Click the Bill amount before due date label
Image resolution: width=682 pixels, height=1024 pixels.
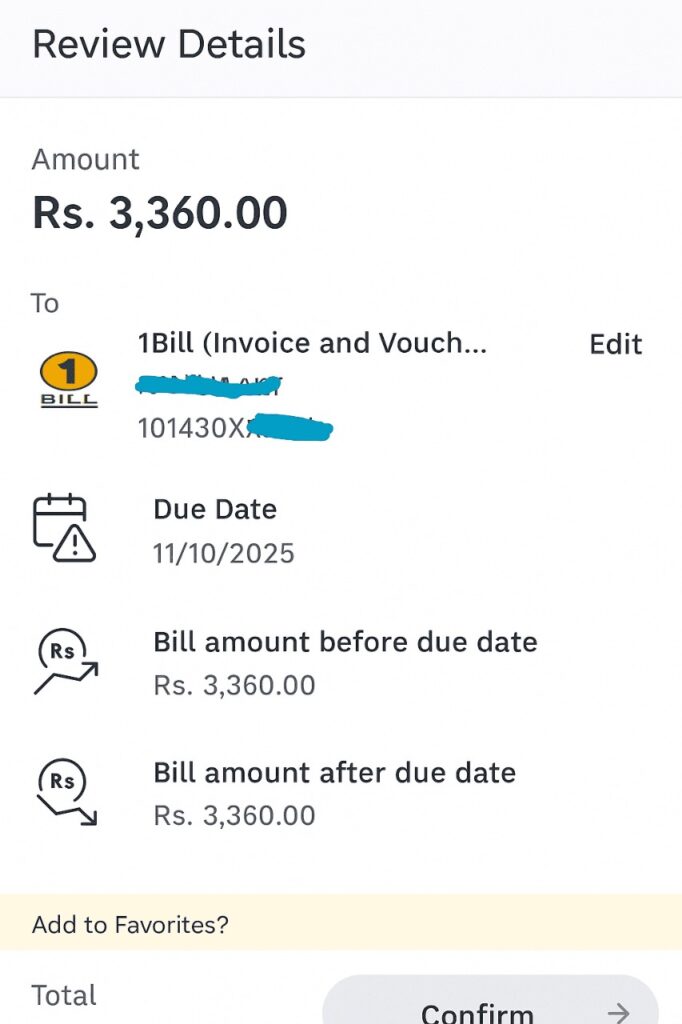[x=345, y=641]
